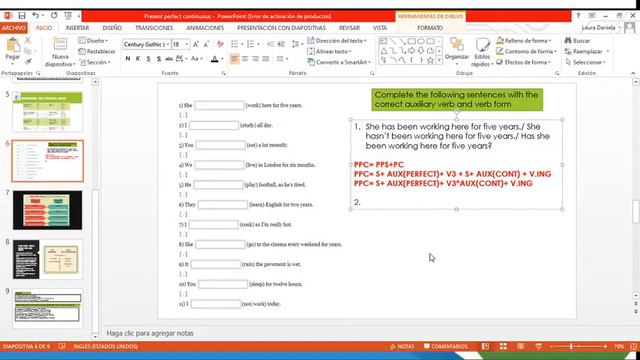Copy format with the format painter brush
640x360 pixels.
click(x=28, y=62)
